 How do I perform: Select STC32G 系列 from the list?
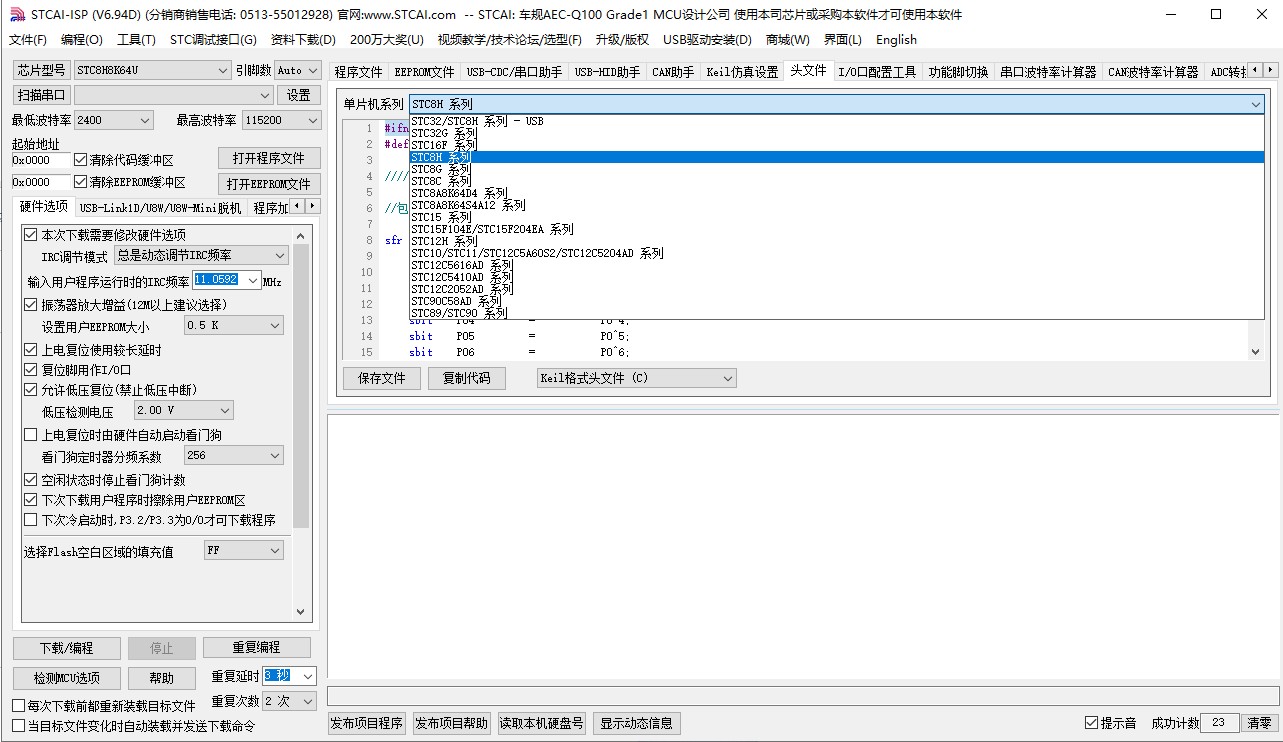(x=444, y=133)
